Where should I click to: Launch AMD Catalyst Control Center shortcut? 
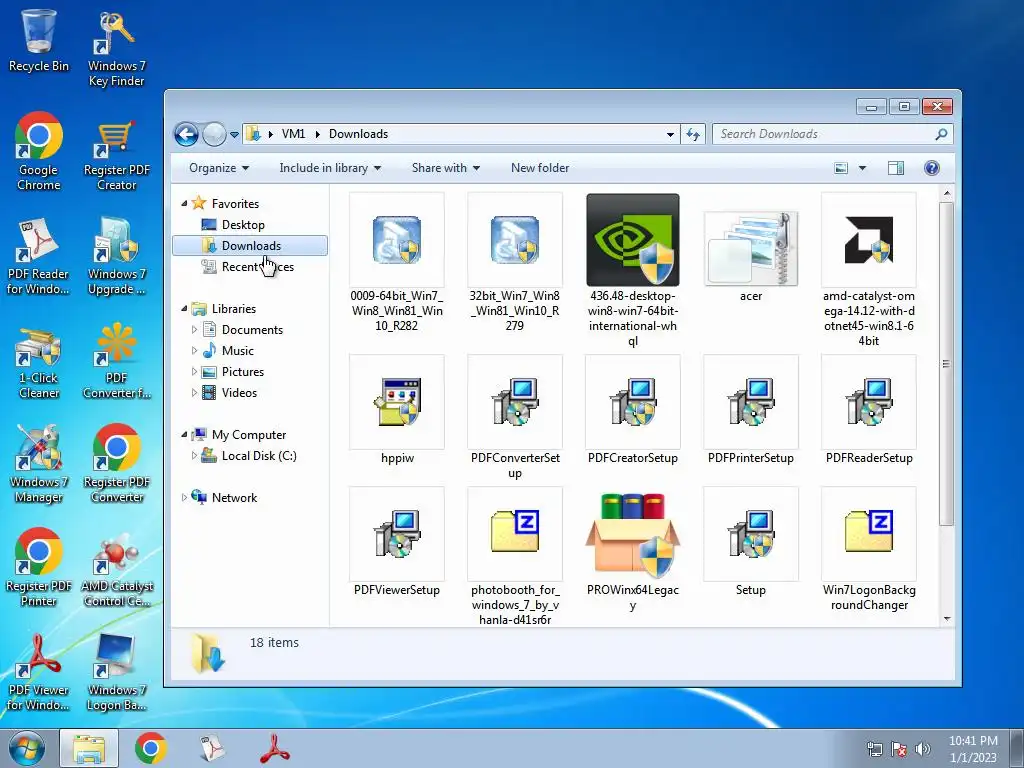pyautogui.click(x=116, y=571)
